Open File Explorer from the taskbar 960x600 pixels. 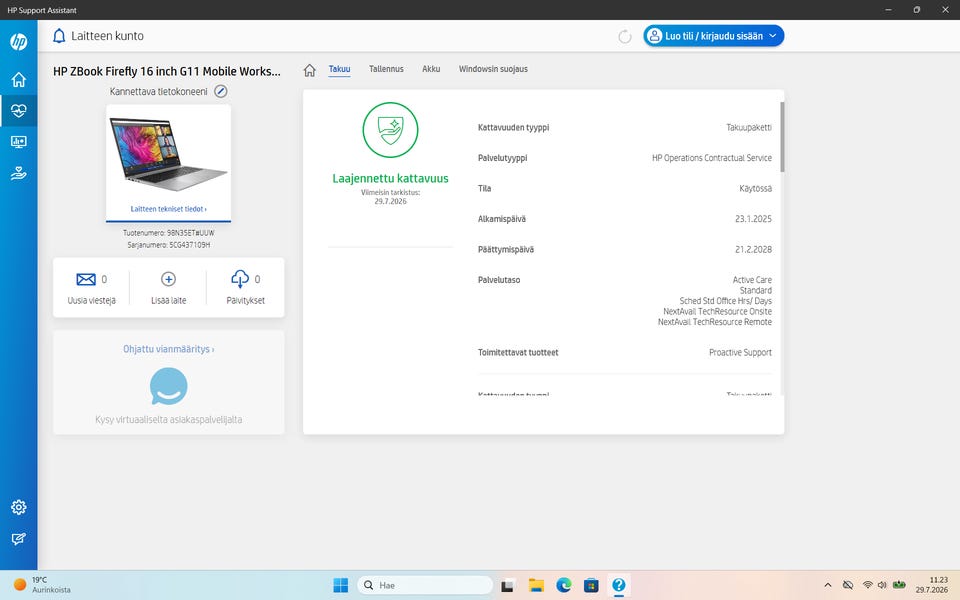coord(536,585)
